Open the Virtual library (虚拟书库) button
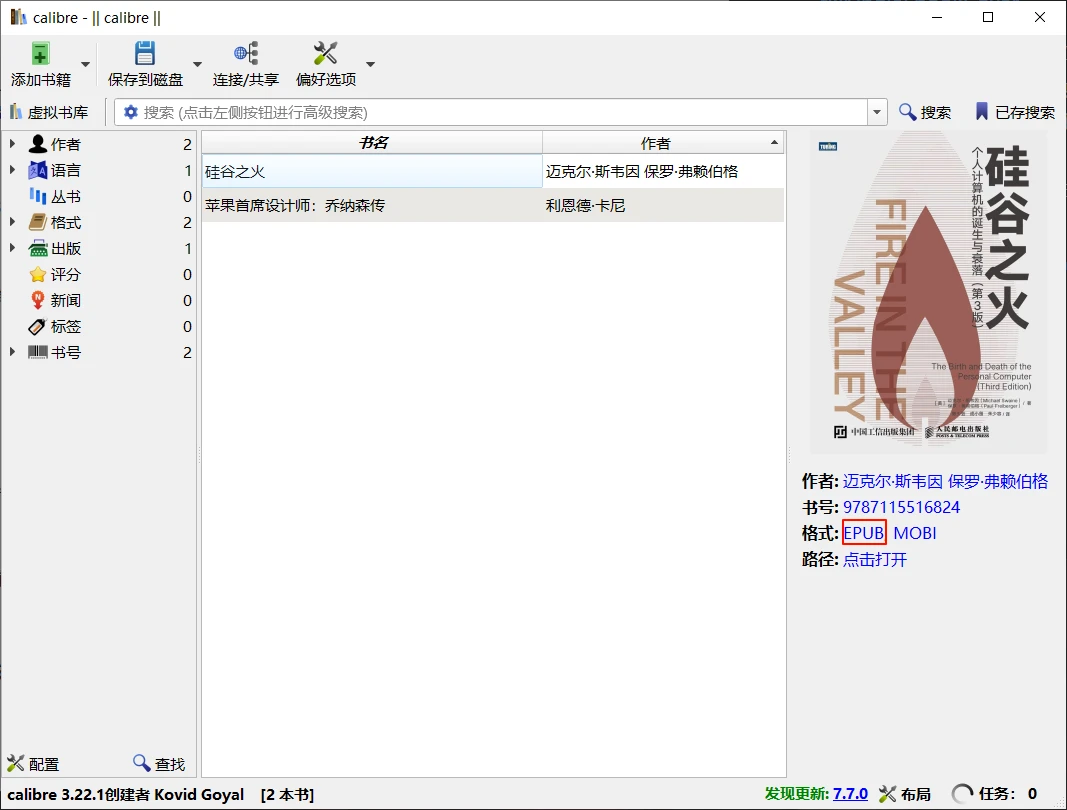This screenshot has width=1067, height=810. (x=49, y=112)
